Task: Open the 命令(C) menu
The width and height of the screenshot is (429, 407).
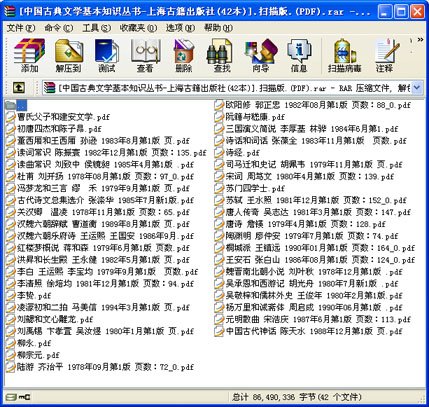Action: [x=58, y=28]
